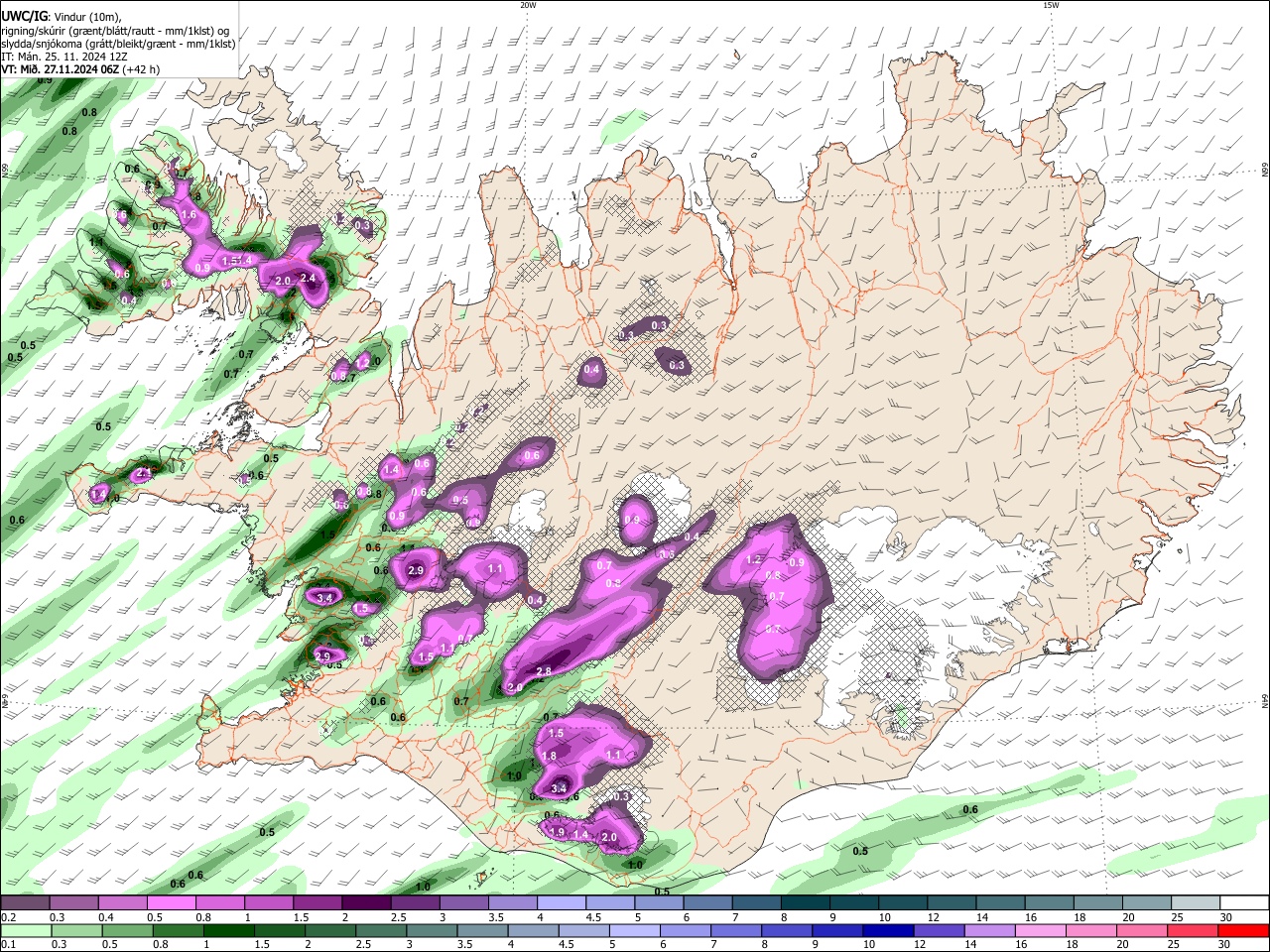Click the 'IT: Mán. 25. 11. 2024 12Z' line
Image resolution: width=1270 pixels, height=952 pixels.
(65, 57)
